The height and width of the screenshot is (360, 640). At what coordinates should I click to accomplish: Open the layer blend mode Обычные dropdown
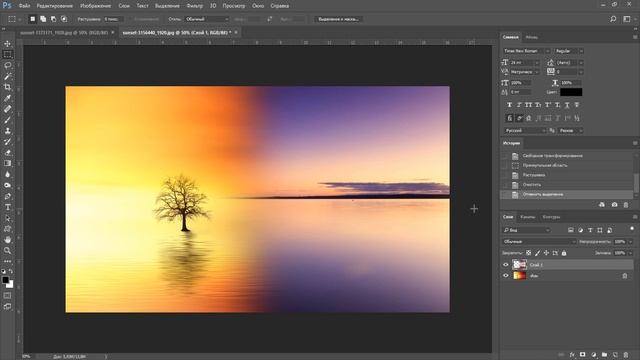pos(539,242)
